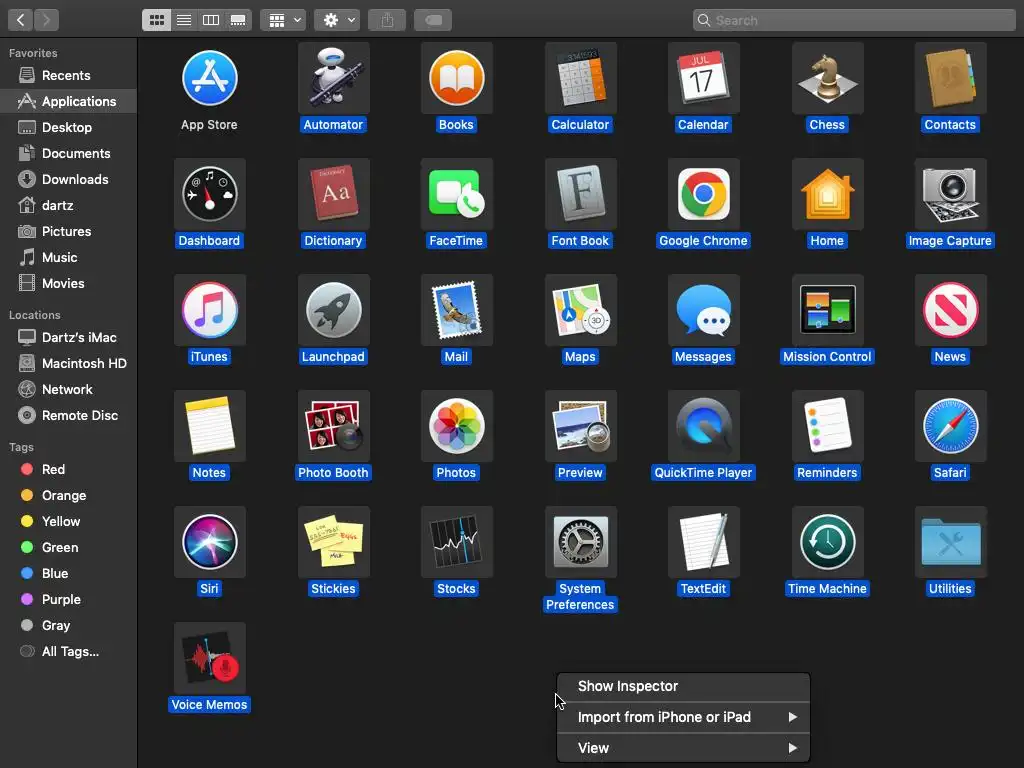Select the Chess knight icon

(x=827, y=78)
